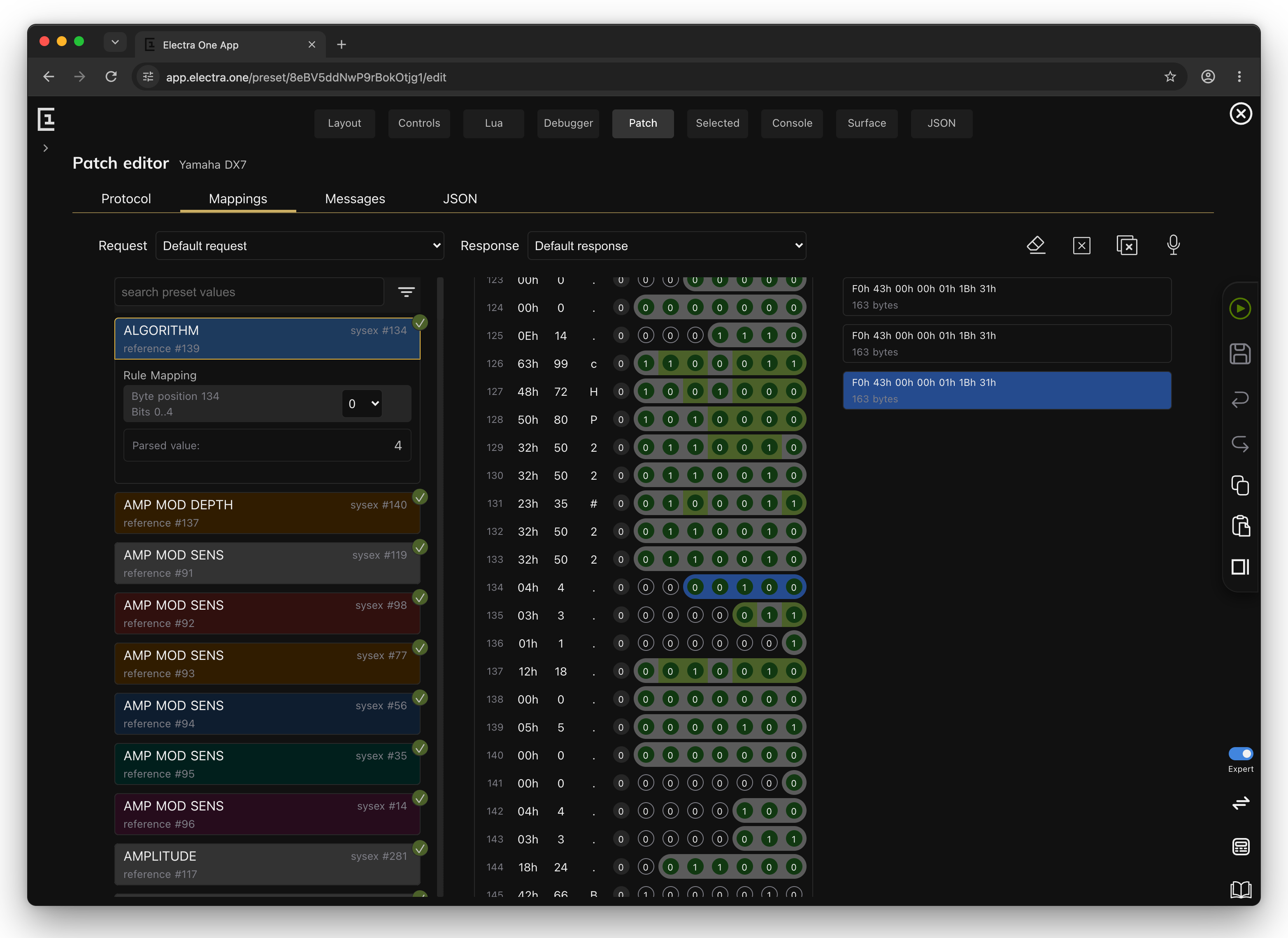
Task: Switch to the Controls tab
Action: 419,123
